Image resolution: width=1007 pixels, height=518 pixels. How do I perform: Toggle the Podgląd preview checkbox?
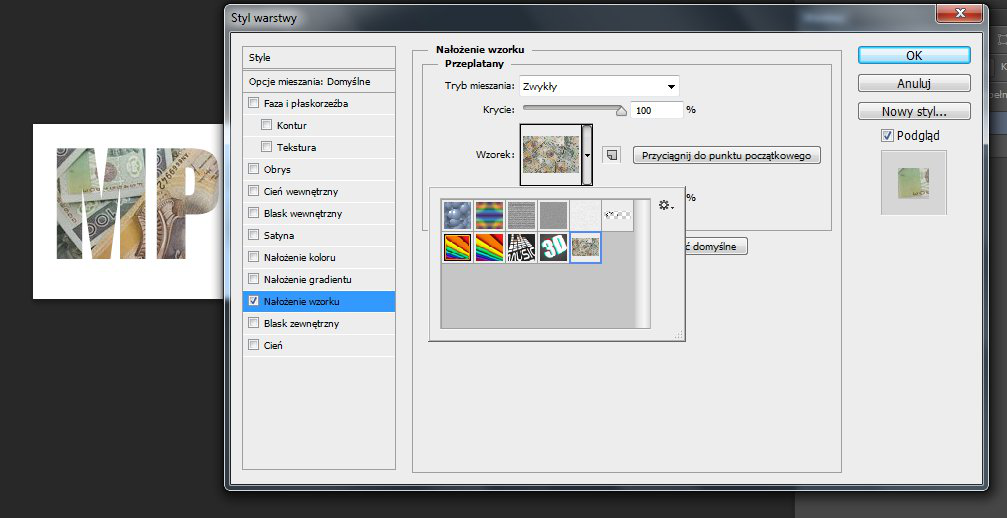[x=887, y=135]
